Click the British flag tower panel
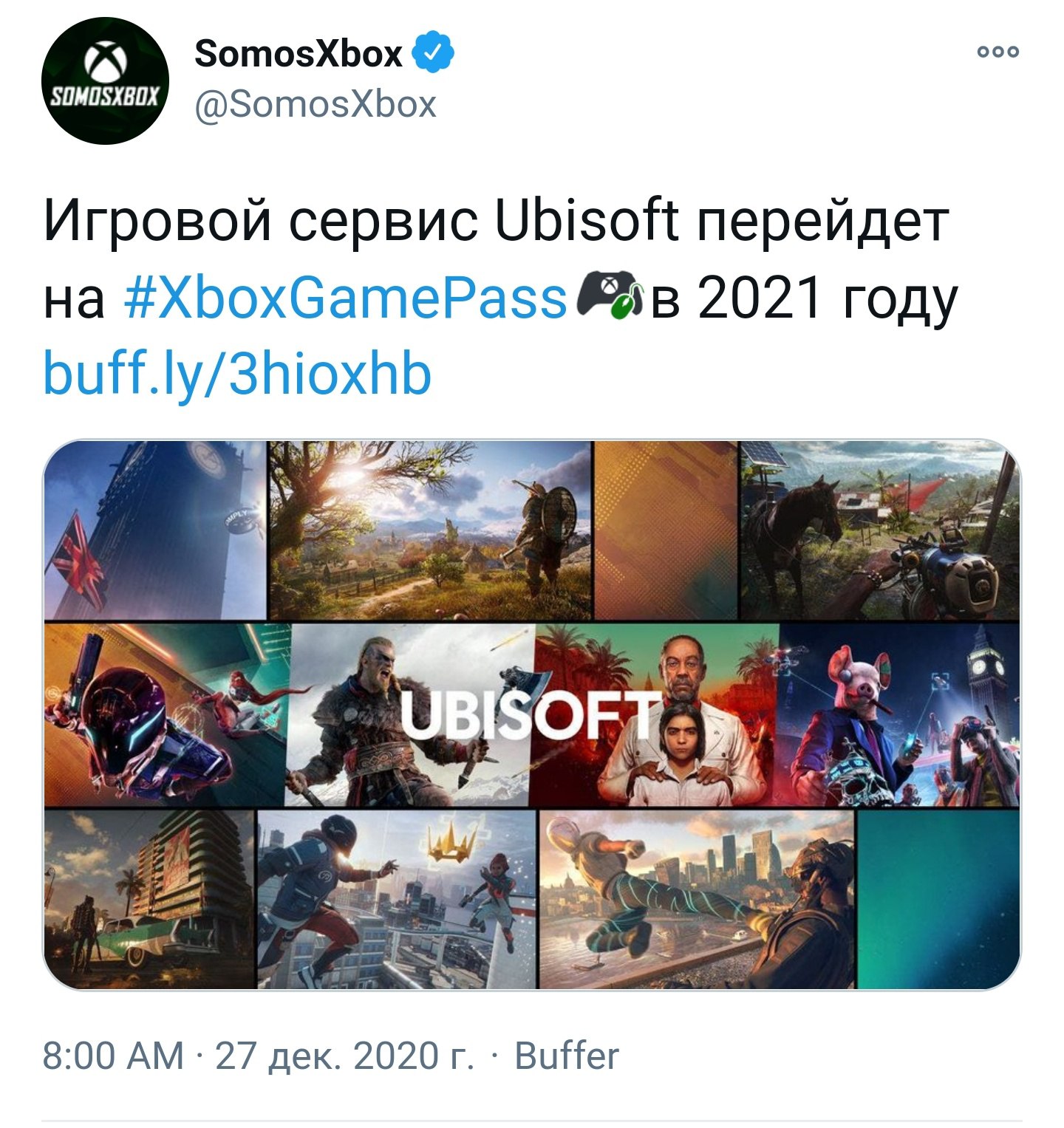Viewport: 1064px width, 1128px height. click(154, 530)
